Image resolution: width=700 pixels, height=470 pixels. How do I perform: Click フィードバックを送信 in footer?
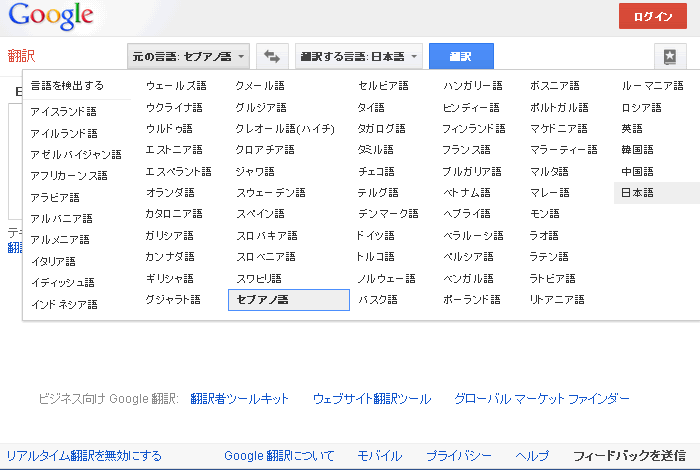(629, 456)
